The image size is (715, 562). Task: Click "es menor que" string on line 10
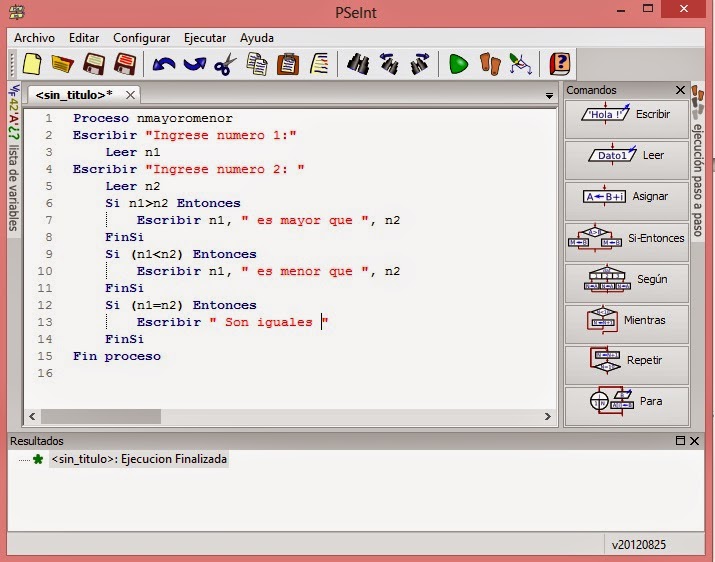click(x=305, y=271)
